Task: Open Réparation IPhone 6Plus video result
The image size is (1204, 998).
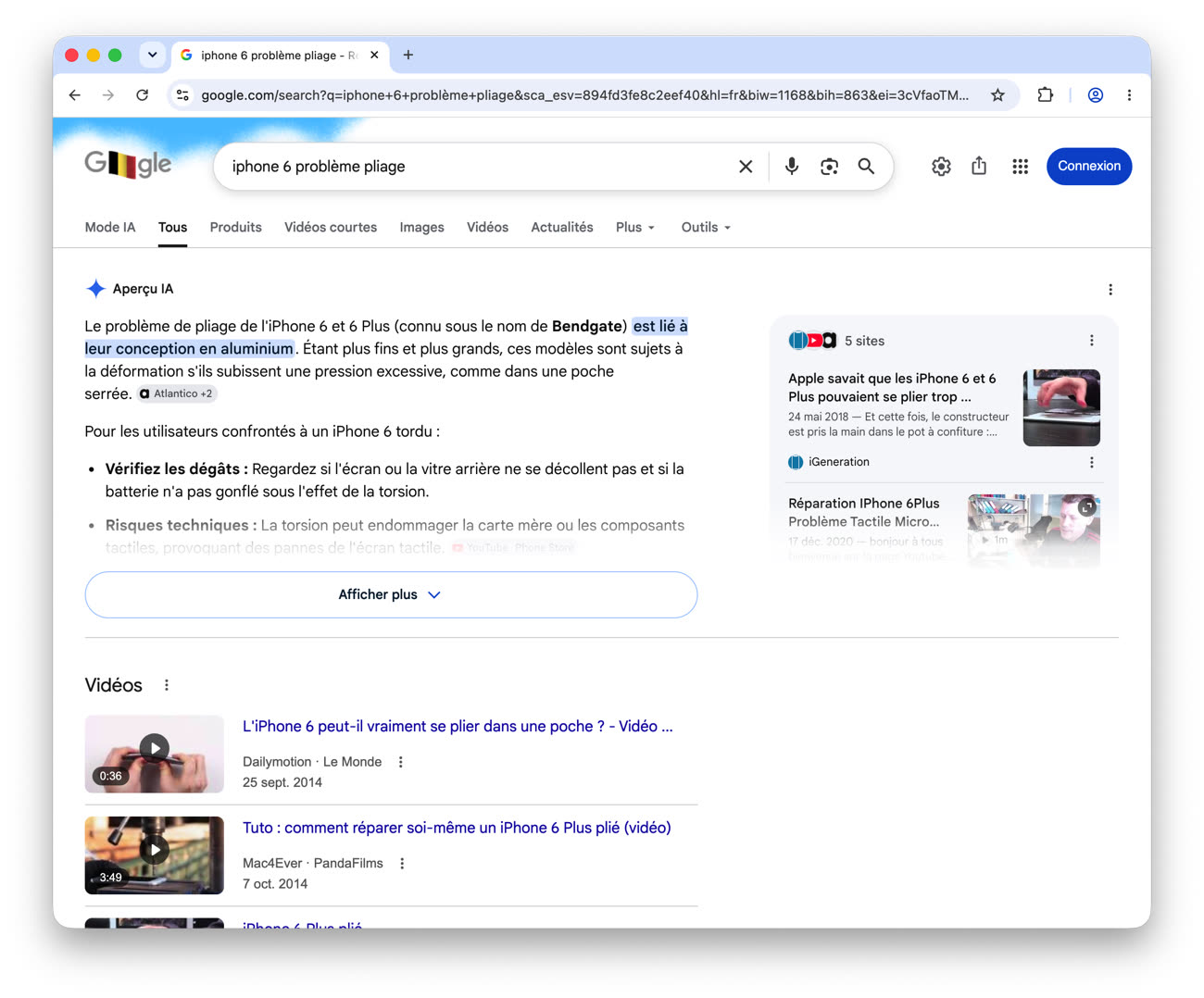Action: (864, 512)
